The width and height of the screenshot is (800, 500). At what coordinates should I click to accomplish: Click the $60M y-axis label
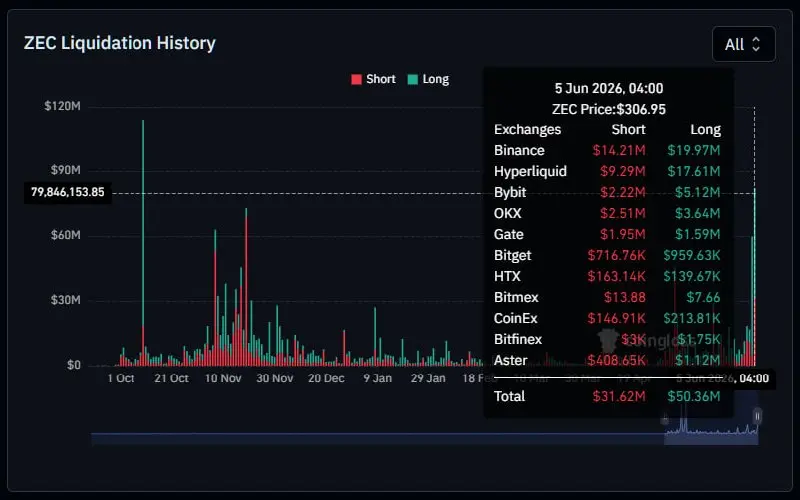point(65,235)
